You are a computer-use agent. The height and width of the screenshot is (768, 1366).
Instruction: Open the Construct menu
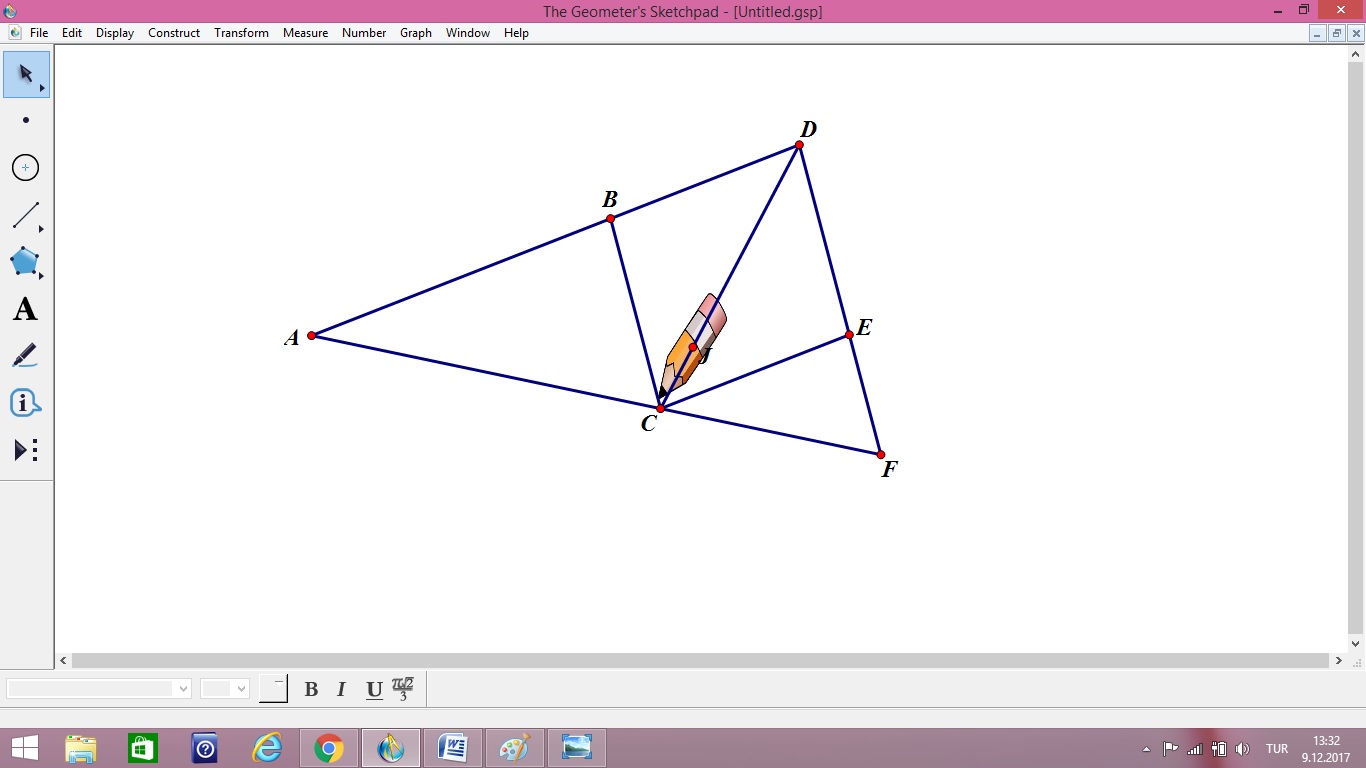point(173,33)
